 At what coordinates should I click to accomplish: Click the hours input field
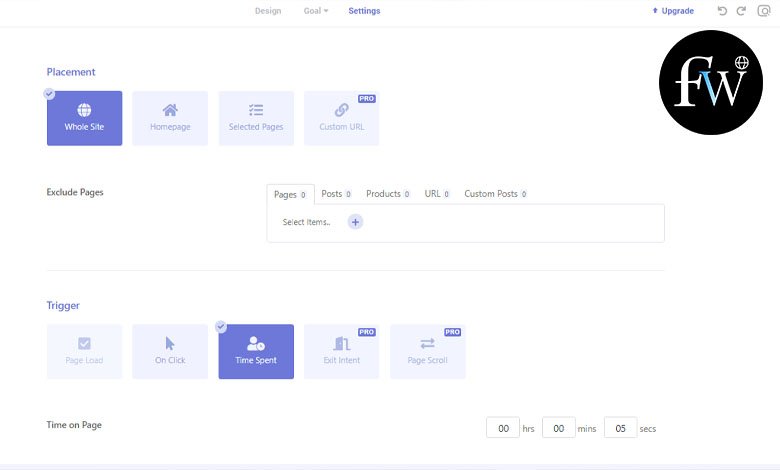coord(503,428)
